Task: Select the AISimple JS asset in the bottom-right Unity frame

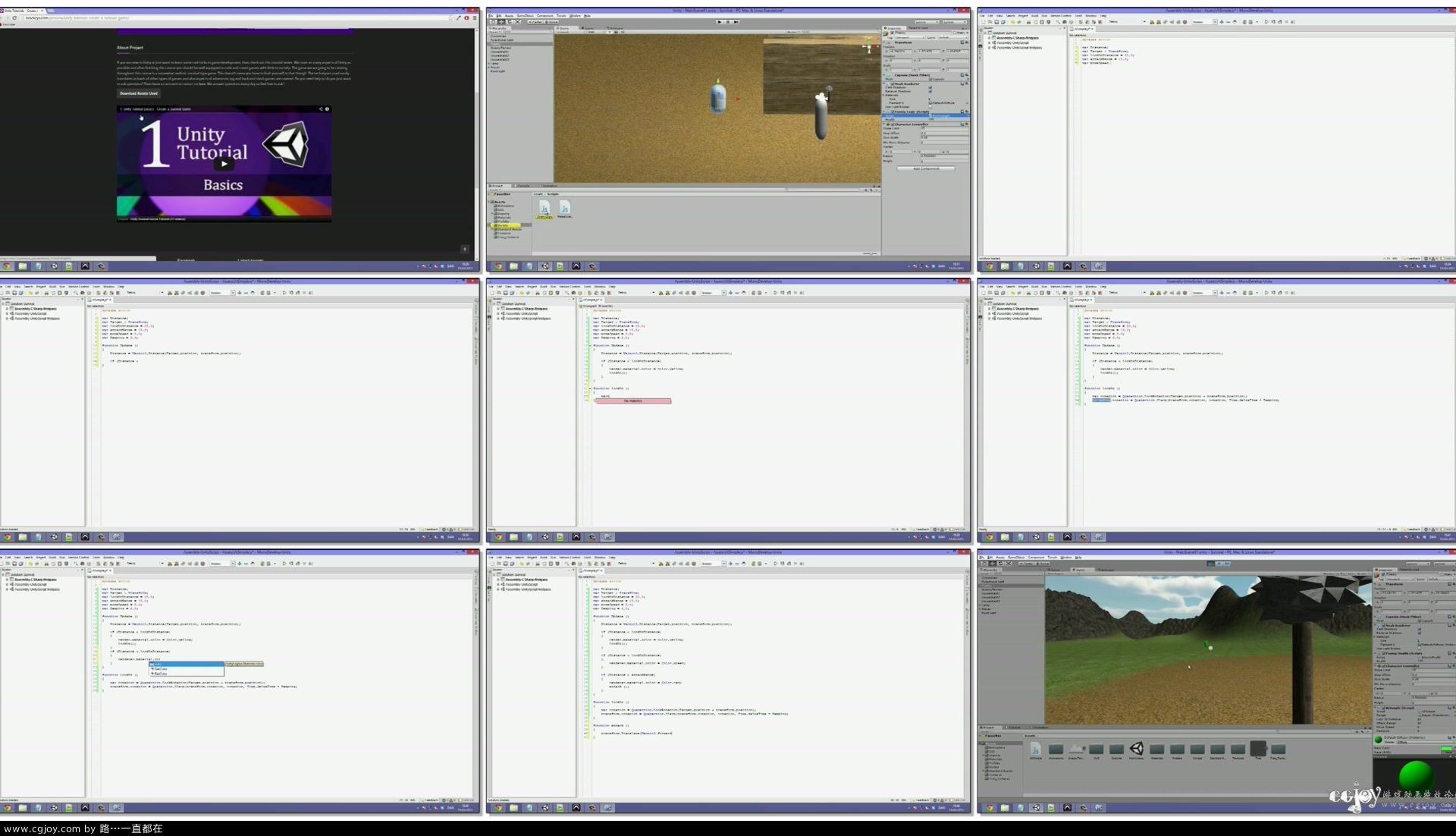Action: coord(1035,750)
